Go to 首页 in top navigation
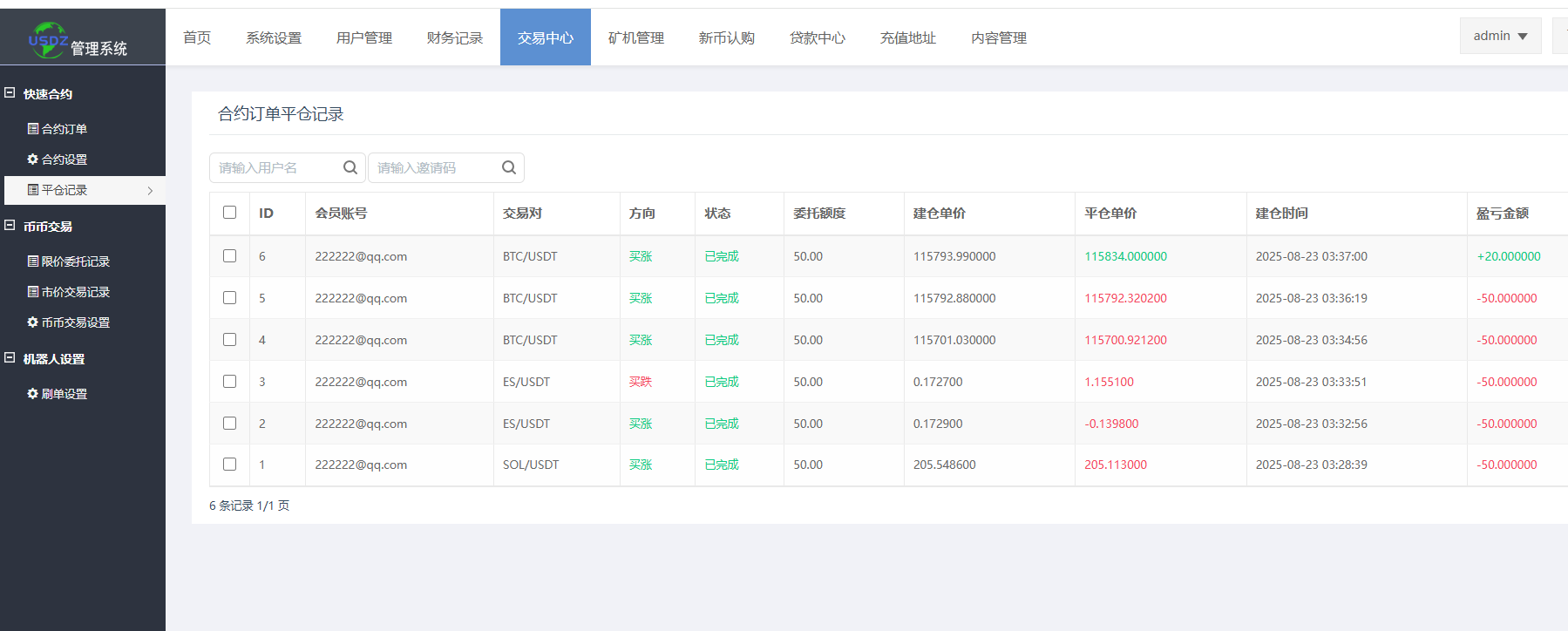The height and width of the screenshot is (631, 1568). 197,37
